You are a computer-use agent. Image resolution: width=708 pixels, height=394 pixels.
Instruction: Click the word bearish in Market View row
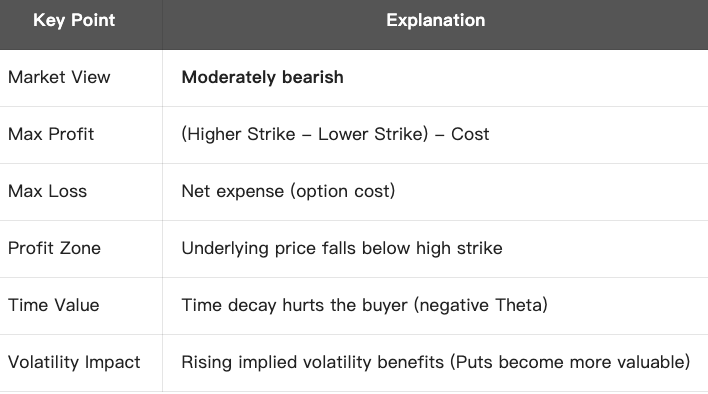pos(312,77)
